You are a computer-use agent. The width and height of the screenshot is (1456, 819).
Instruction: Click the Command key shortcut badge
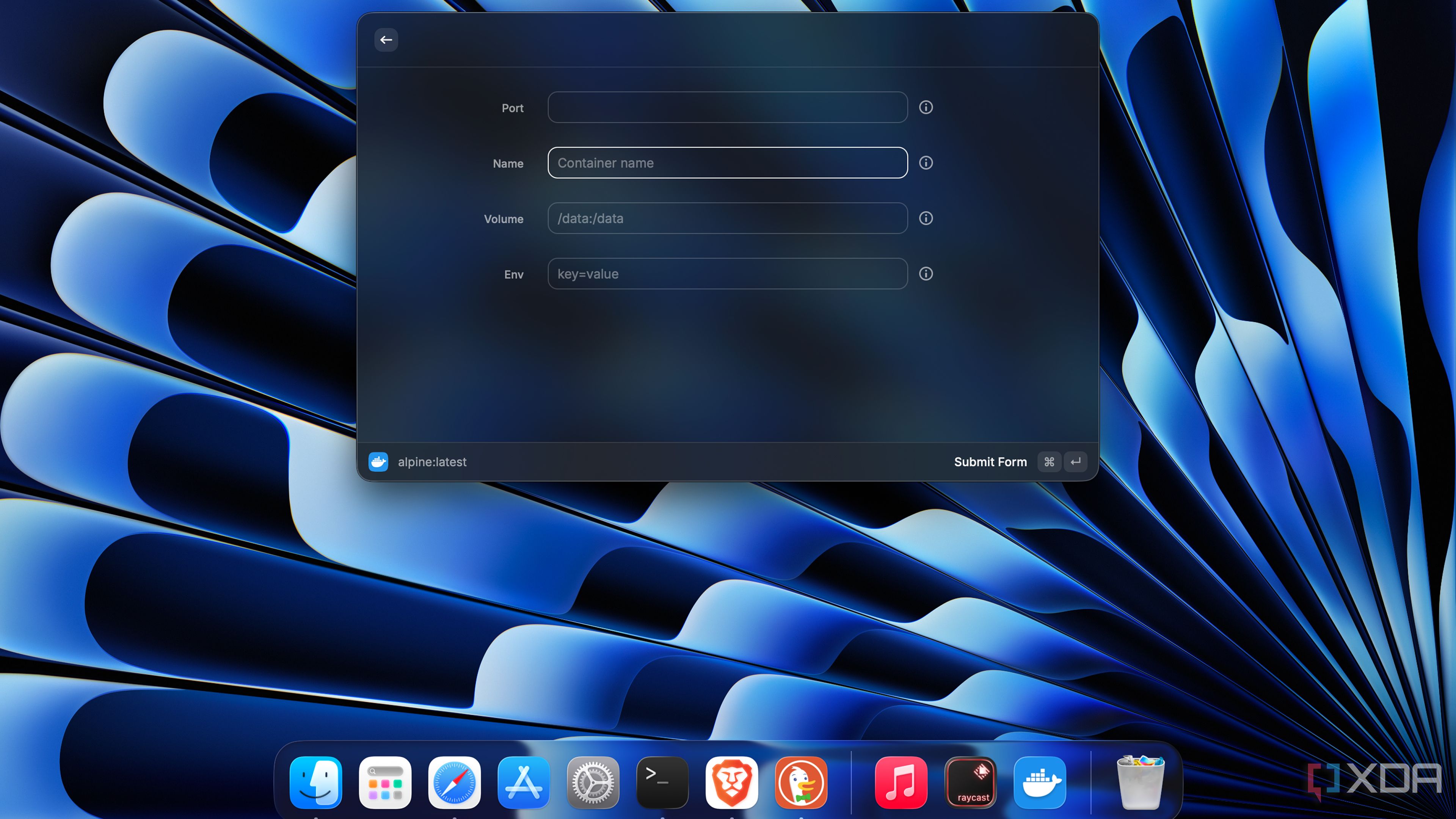click(x=1049, y=462)
